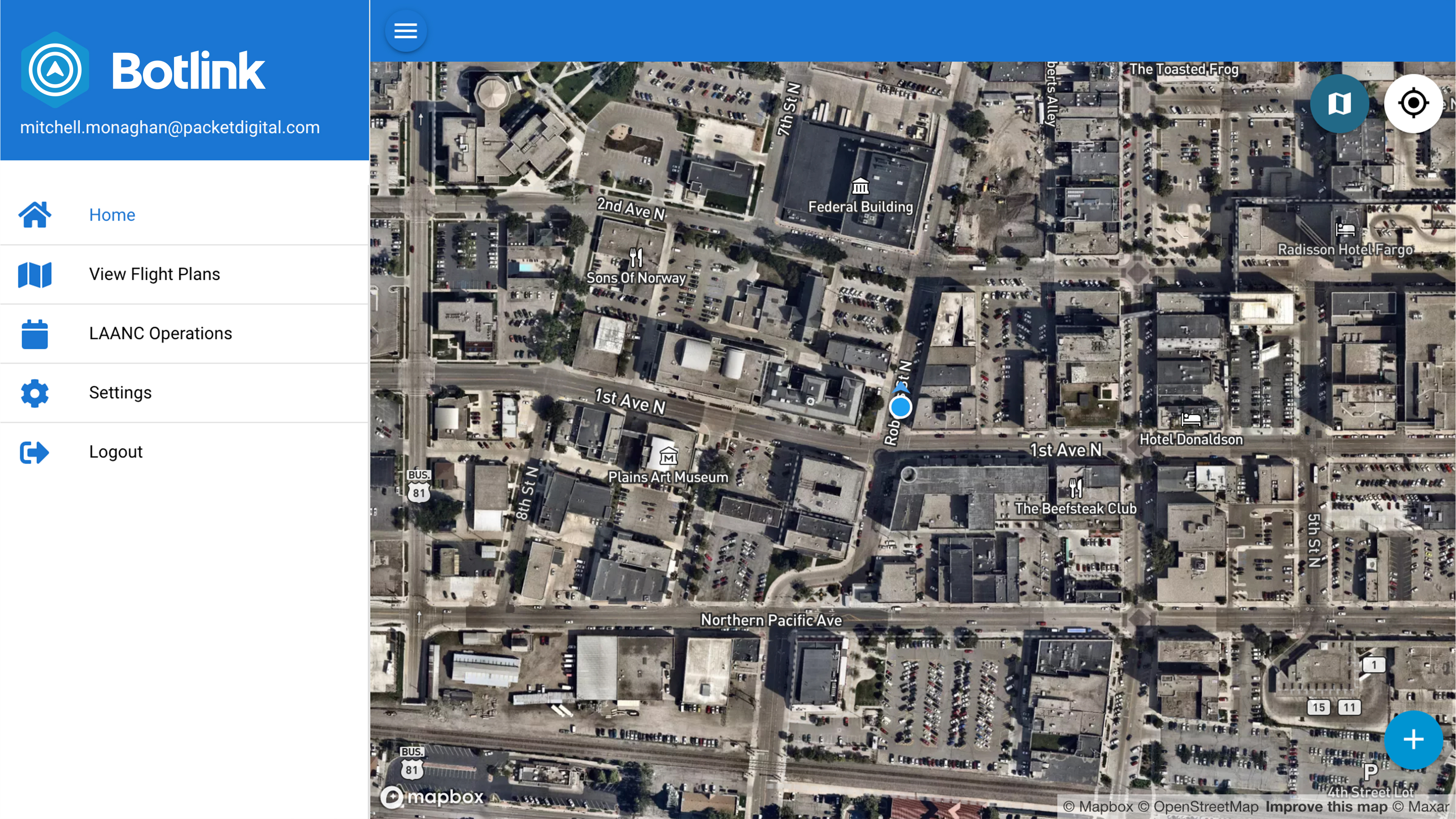This screenshot has height=819, width=1456.
Task: Click The Toasted Frog map label
Action: [1183, 69]
